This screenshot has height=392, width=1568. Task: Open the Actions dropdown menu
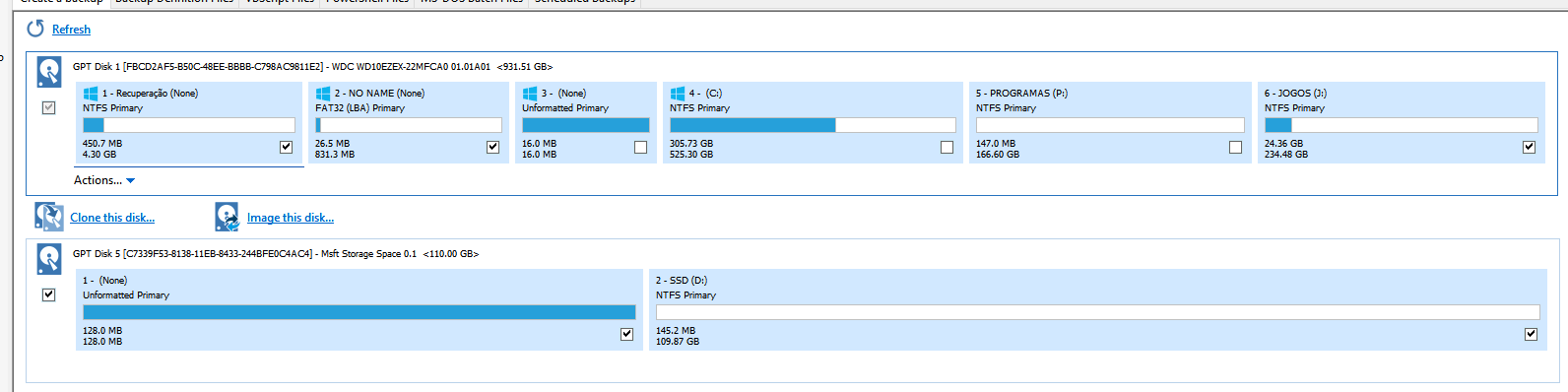pyautogui.click(x=104, y=180)
